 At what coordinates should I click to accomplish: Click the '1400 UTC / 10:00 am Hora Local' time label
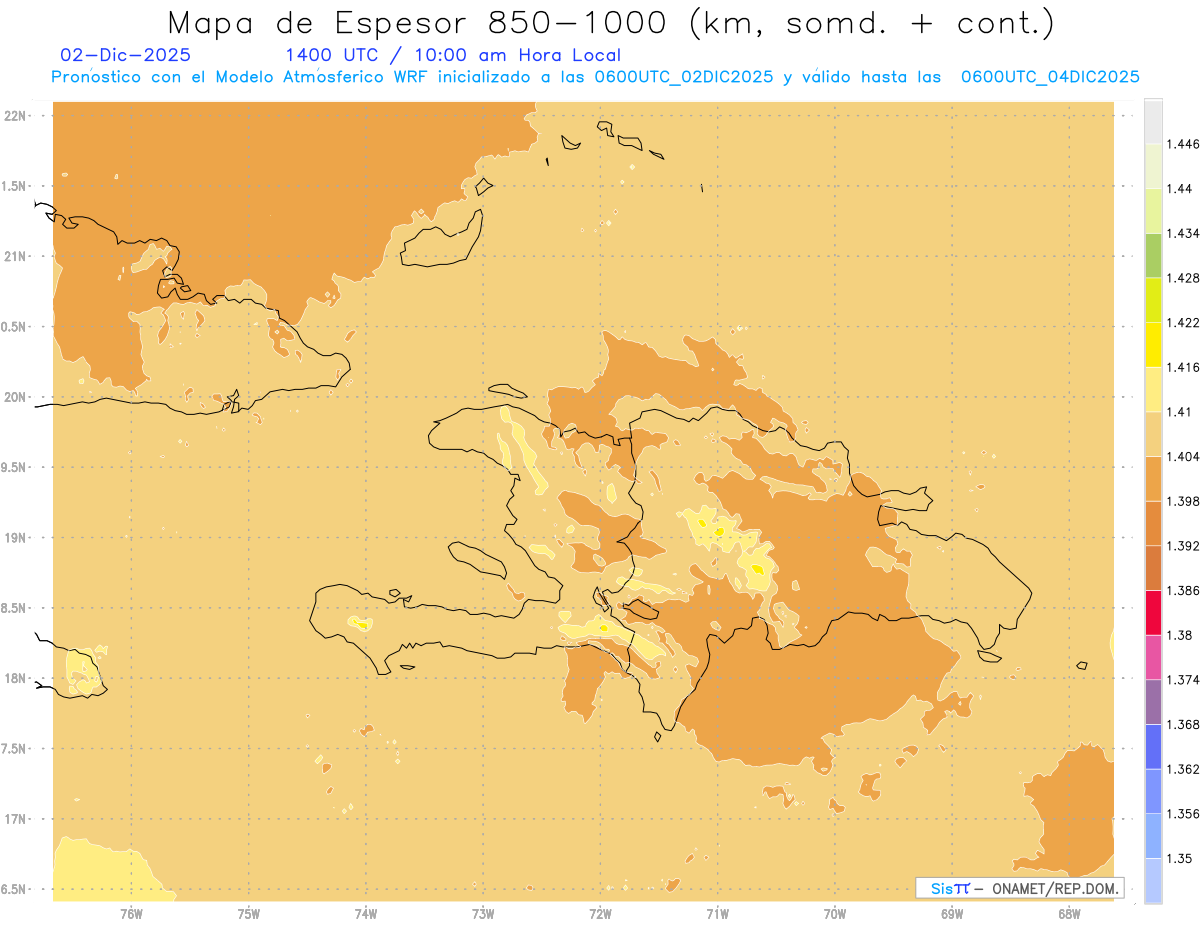[453, 55]
